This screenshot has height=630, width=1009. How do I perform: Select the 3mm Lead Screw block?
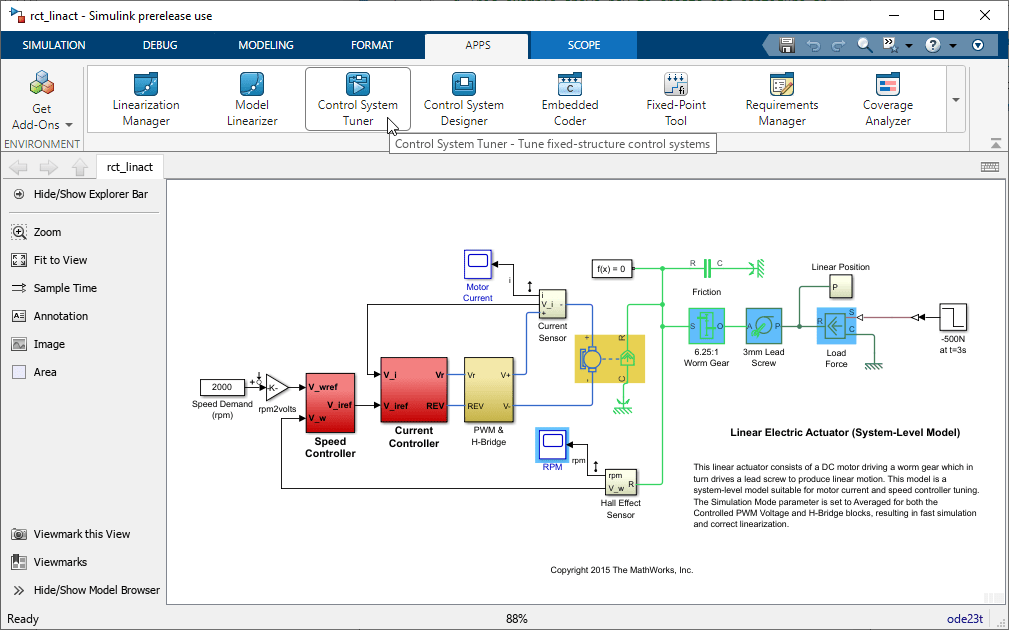click(764, 326)
